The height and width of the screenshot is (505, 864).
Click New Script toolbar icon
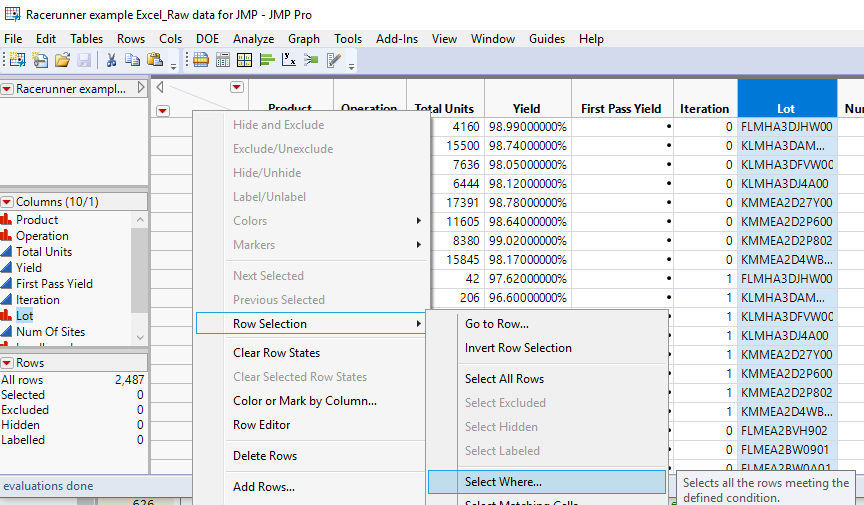(40, 60)
